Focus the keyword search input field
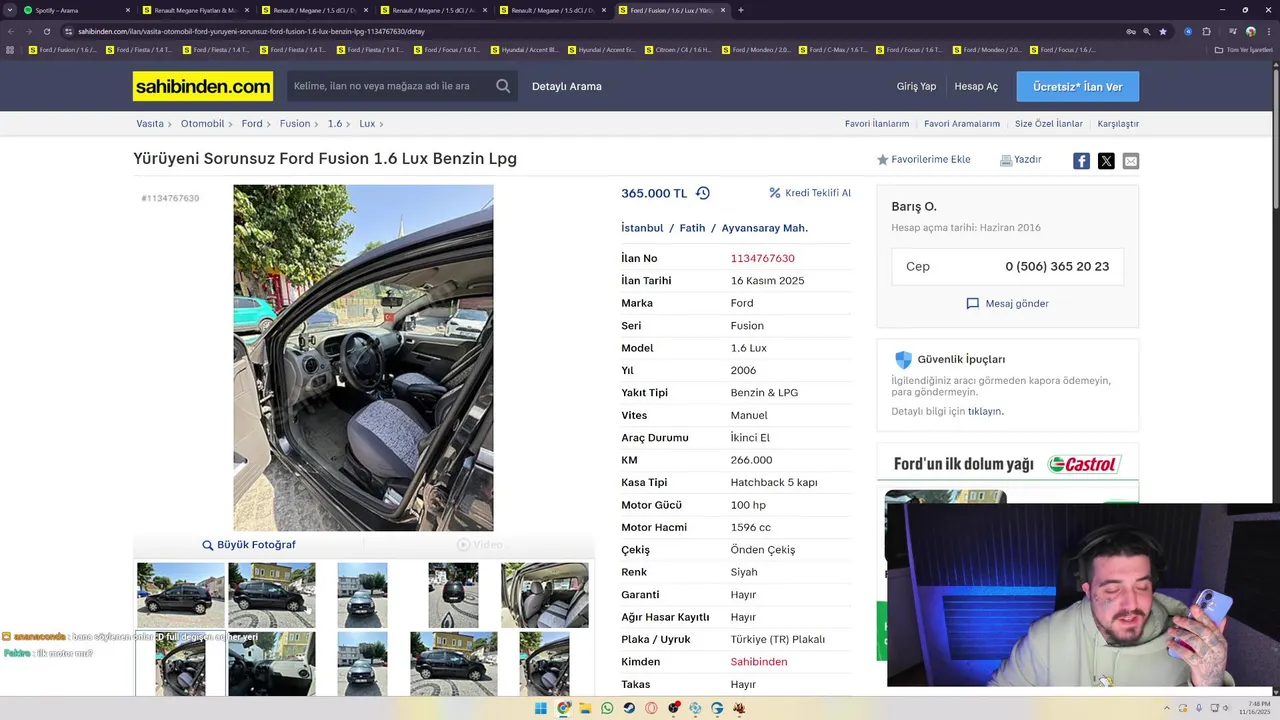The image size is (1280, 720). click(390, 86)
